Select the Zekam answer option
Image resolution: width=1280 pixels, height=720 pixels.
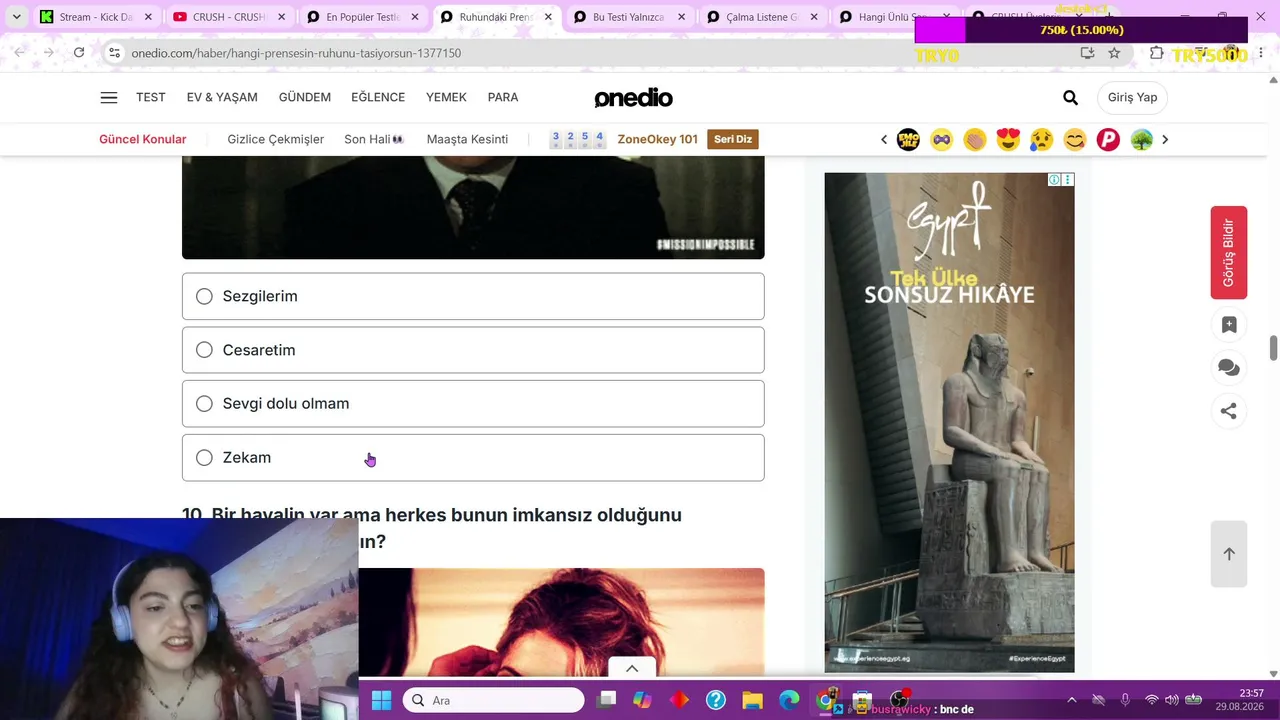coord(473,458)
